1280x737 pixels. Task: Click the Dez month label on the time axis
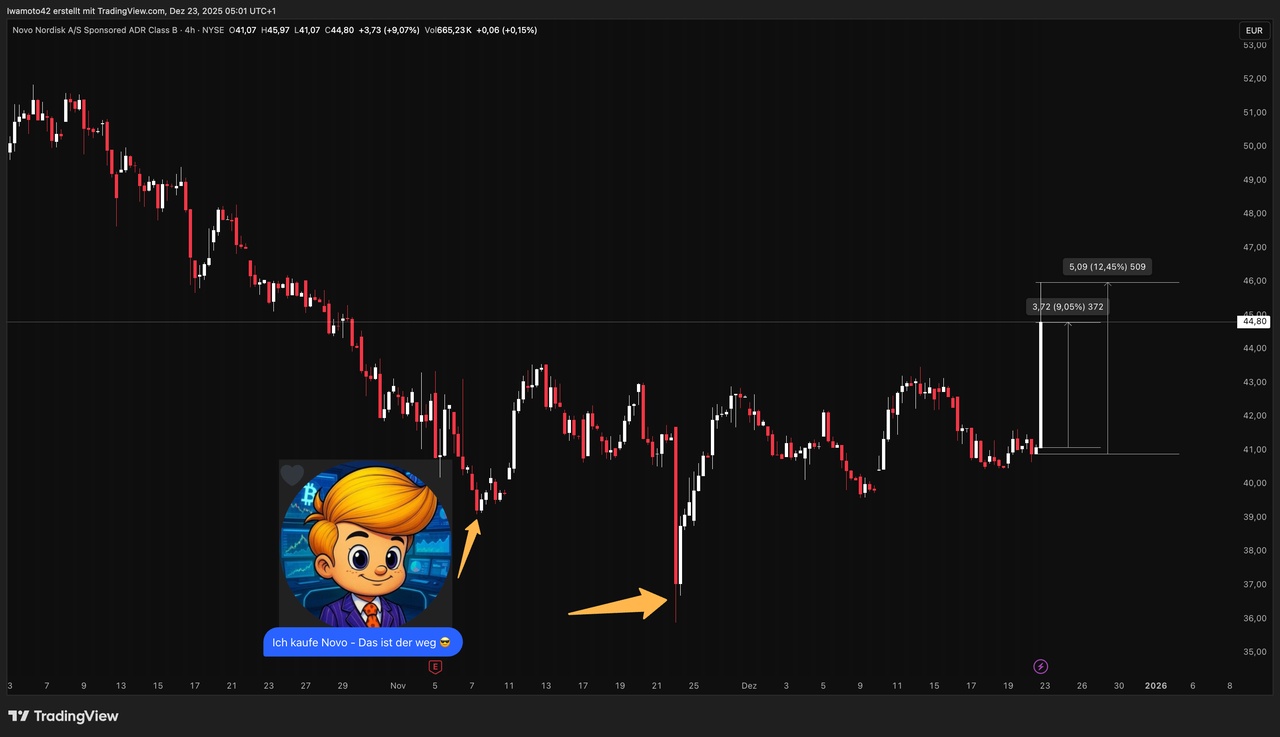pos(749,686)
